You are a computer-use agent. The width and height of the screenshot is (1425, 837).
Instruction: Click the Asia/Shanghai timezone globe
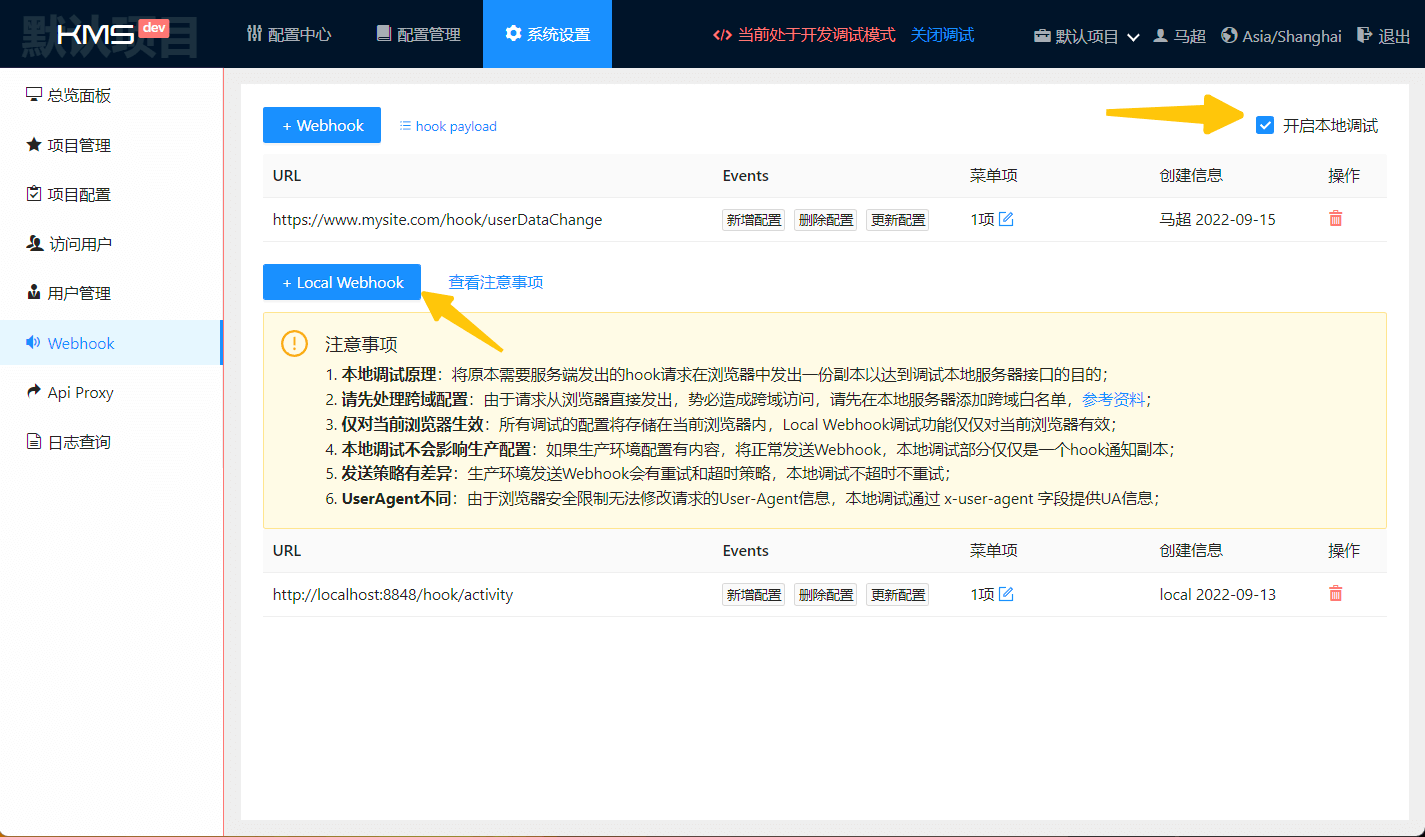point(1229,35)
